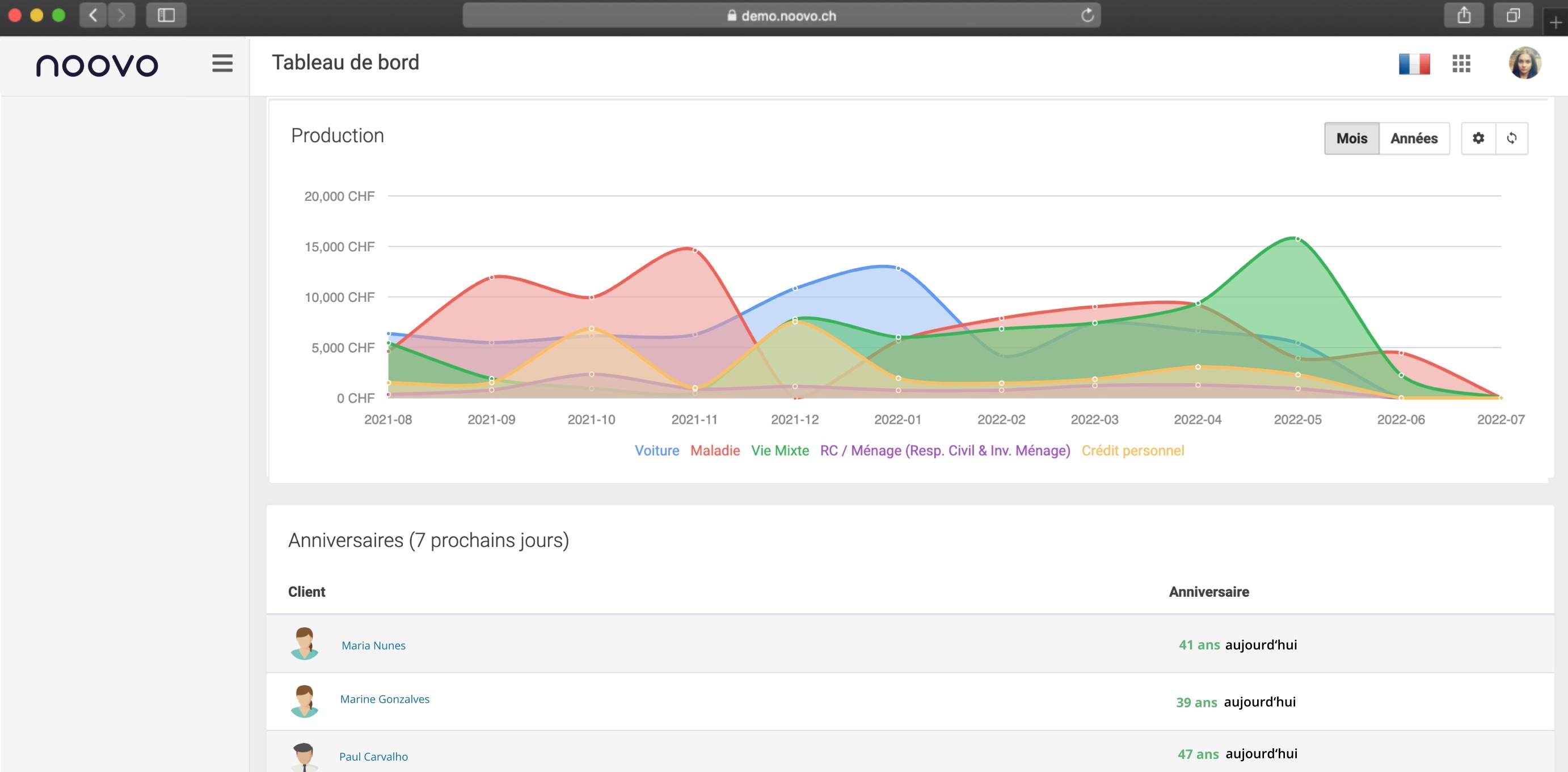Click the demo.noovo.ch address bar
The image size is (1568, 772).
(x=781, y=15)
